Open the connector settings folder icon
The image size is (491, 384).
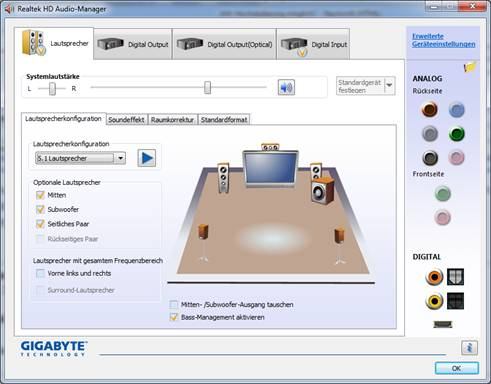click(470, 66)
